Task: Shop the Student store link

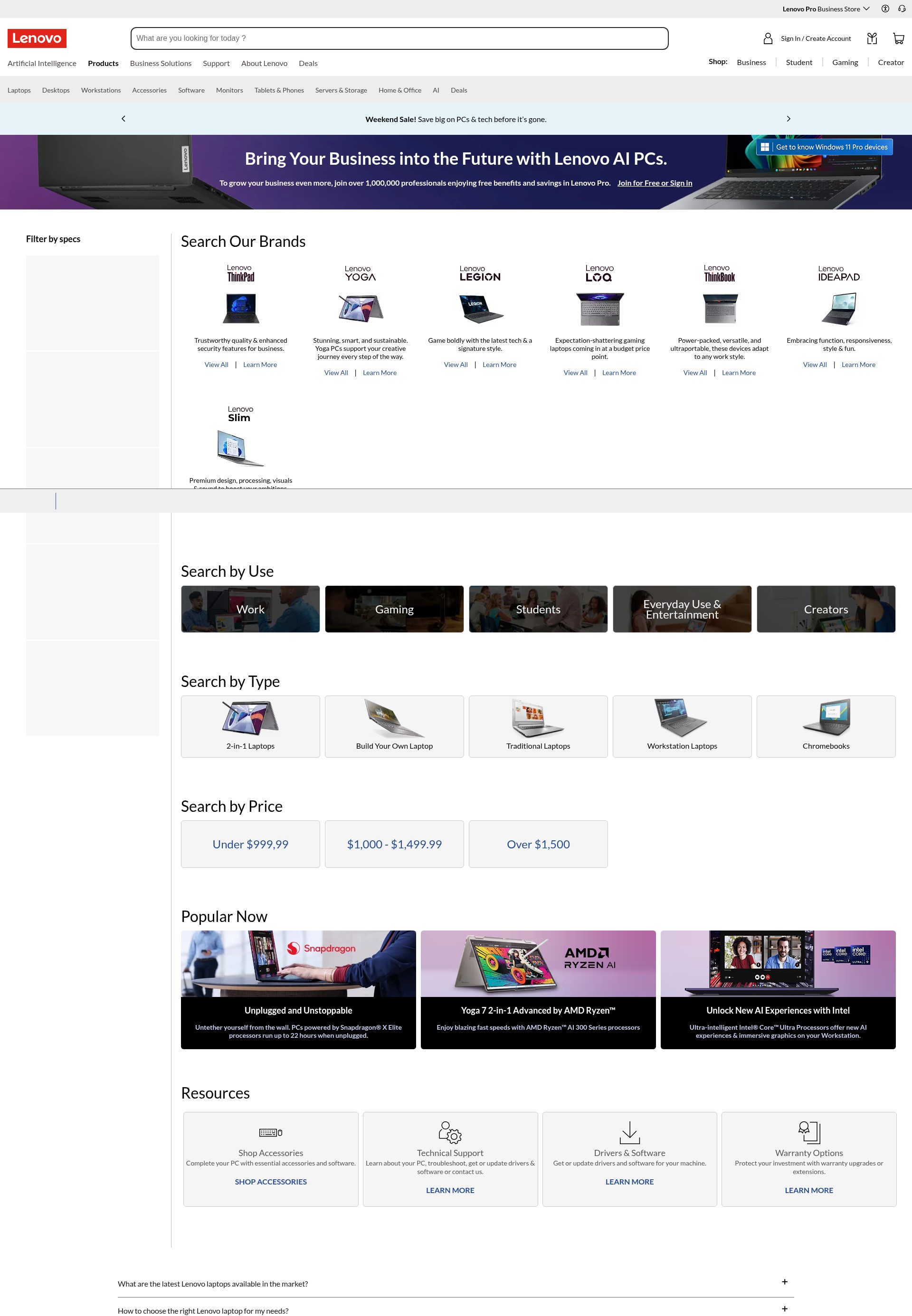Action: 799,62
